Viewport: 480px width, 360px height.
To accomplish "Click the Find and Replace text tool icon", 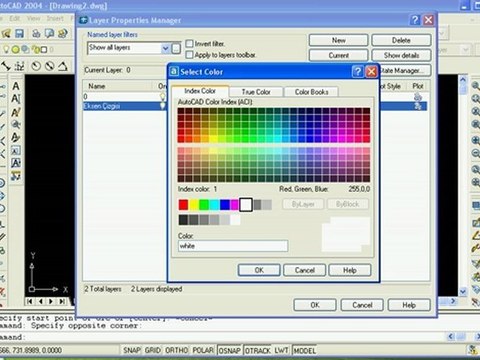I will [x=16, y=125].
